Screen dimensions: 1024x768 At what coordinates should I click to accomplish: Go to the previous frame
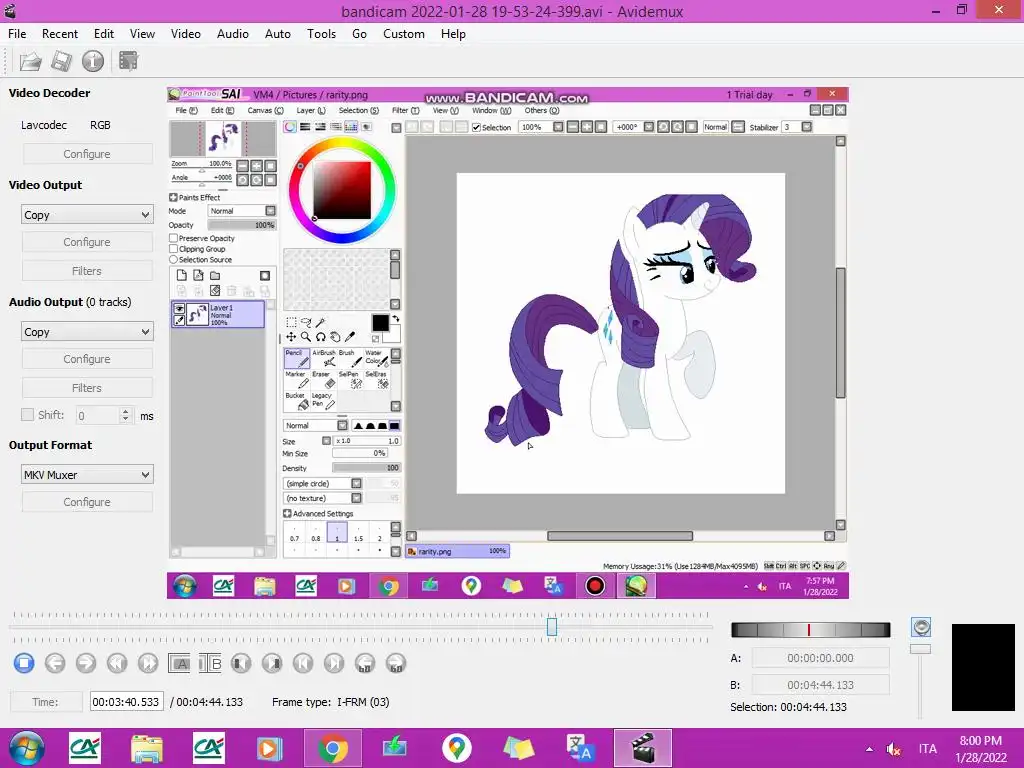(55, 664)
